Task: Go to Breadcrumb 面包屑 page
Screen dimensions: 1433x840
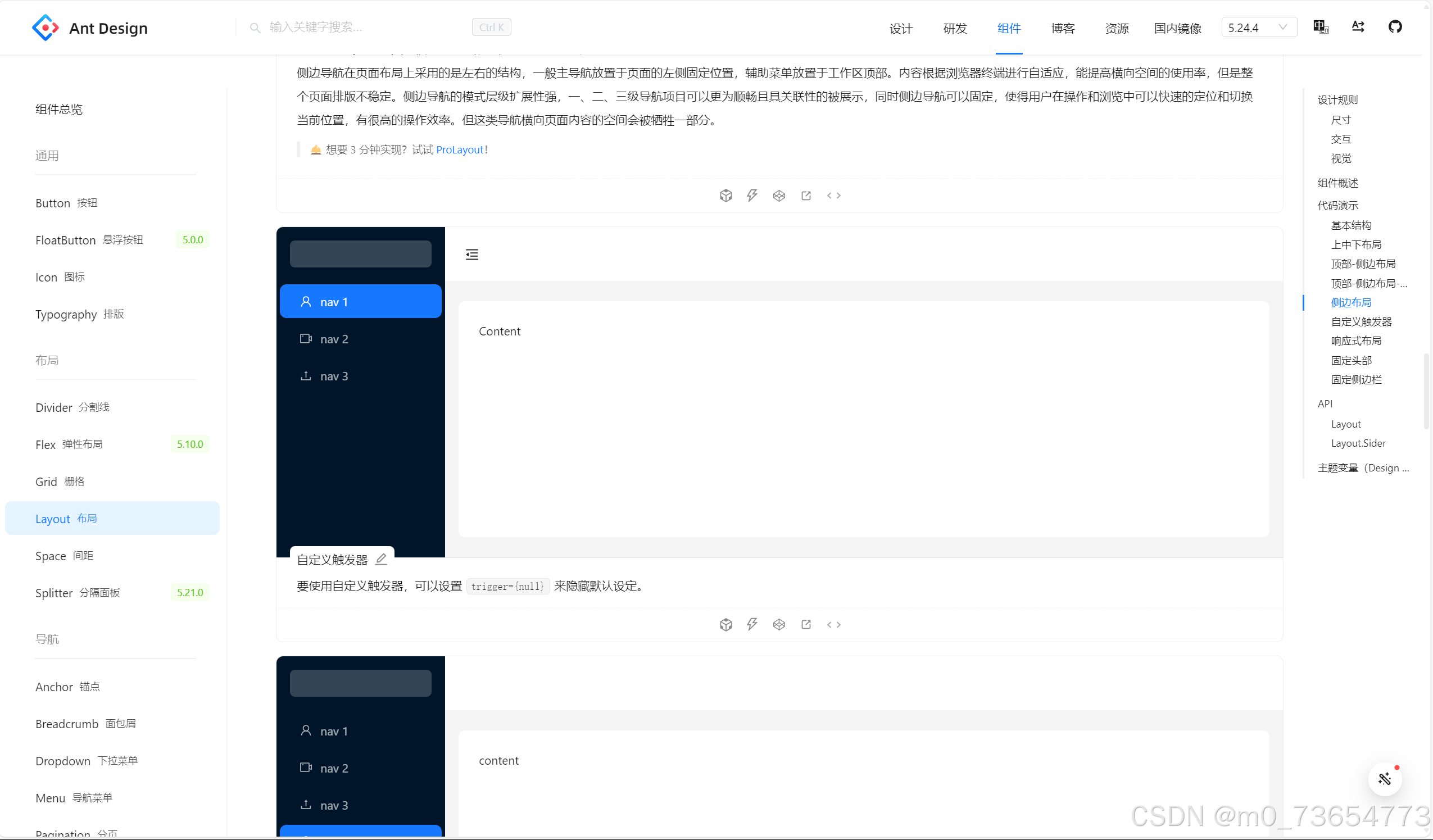Action: [112, 724]
